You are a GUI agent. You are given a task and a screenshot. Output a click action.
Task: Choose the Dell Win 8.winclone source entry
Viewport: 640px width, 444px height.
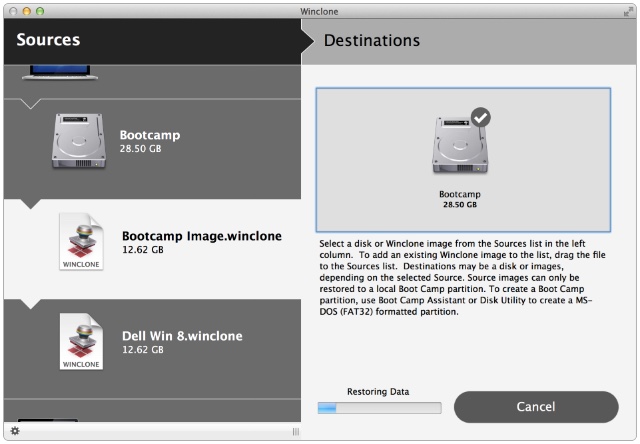click(182, 342)
